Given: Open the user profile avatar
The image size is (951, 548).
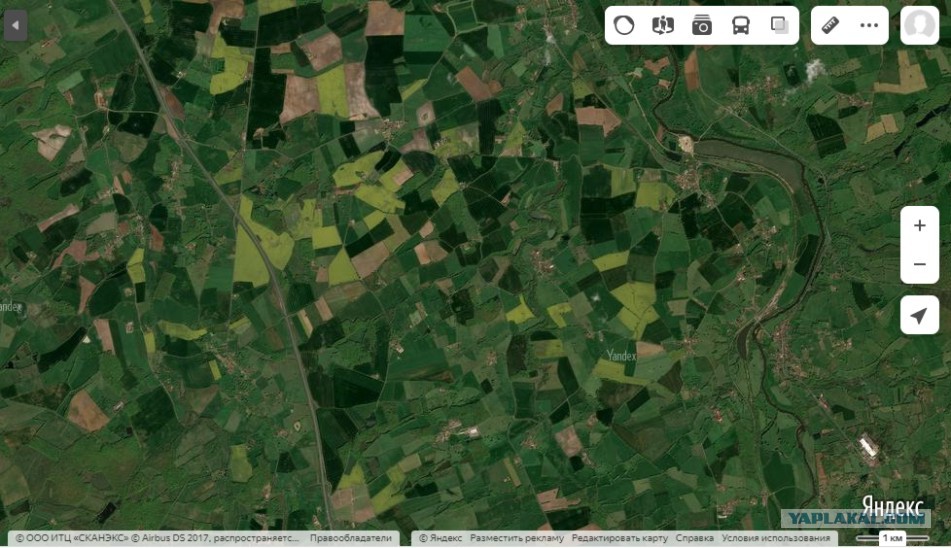Looking at the screenshot, I should (919, 25).
